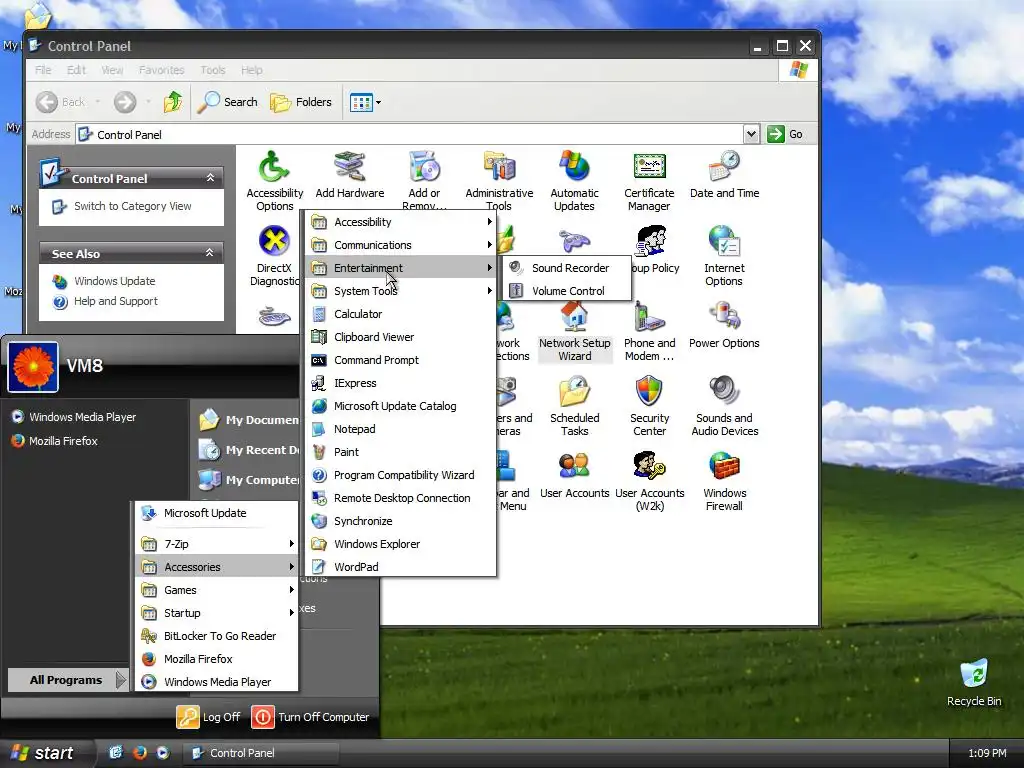Open Internet Options applet

(724, 256)
